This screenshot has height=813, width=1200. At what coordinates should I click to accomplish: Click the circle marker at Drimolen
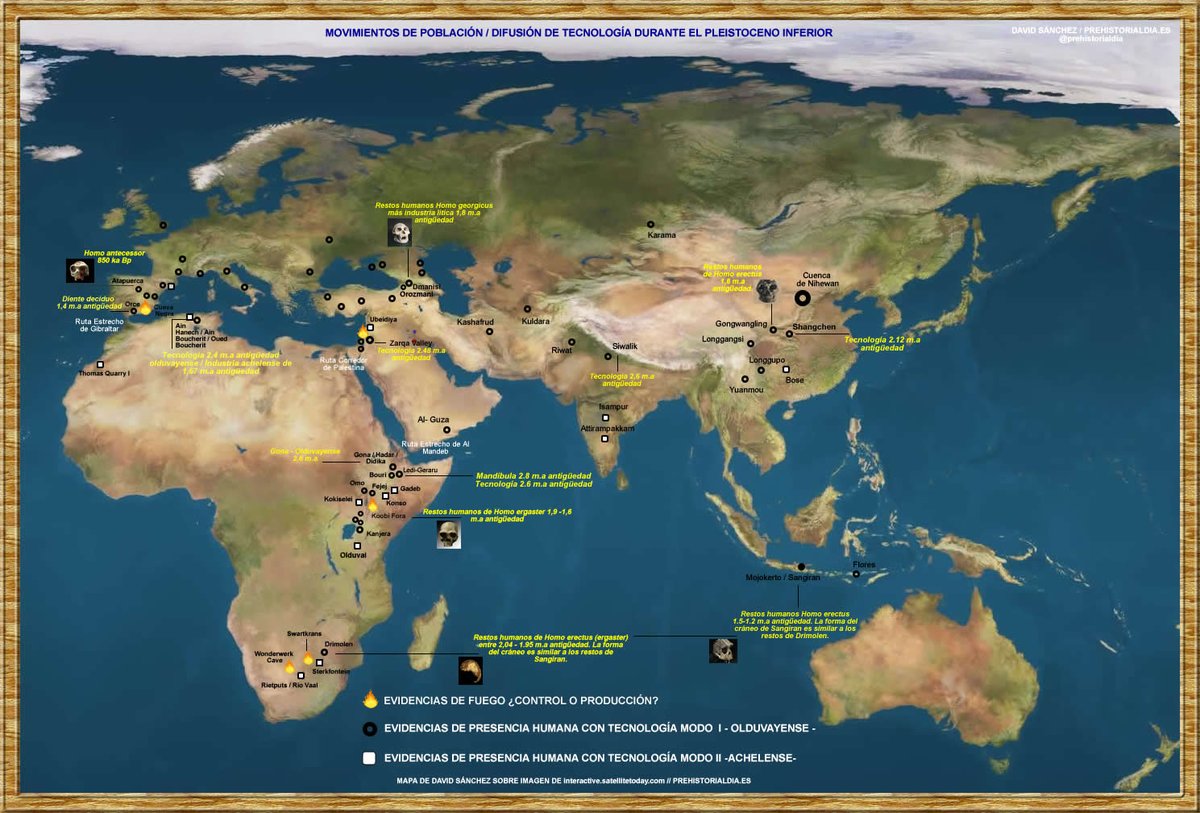(x=324, y=651)
